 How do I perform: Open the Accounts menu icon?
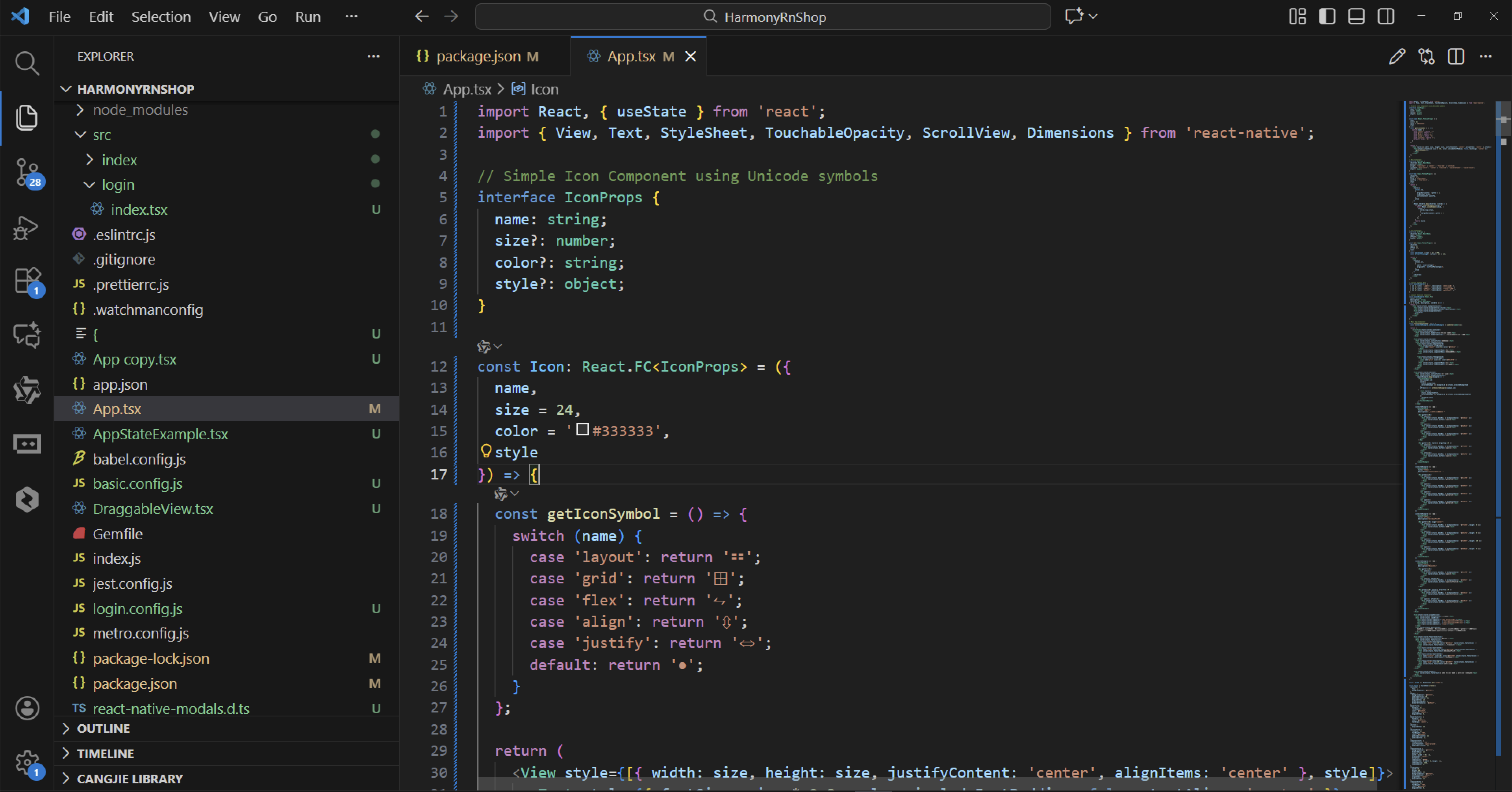pos(26,708)
